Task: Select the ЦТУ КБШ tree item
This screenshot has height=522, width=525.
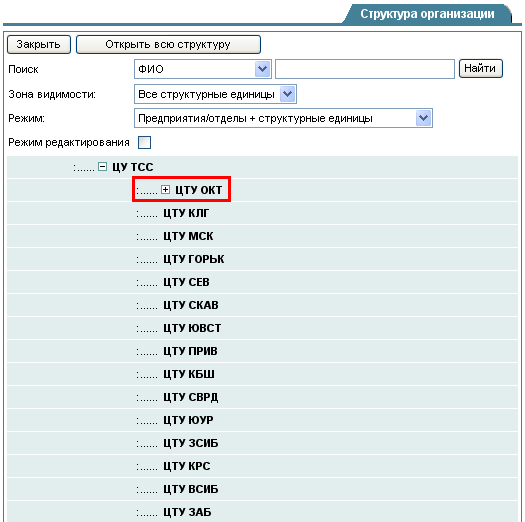Action: (189, 374)
